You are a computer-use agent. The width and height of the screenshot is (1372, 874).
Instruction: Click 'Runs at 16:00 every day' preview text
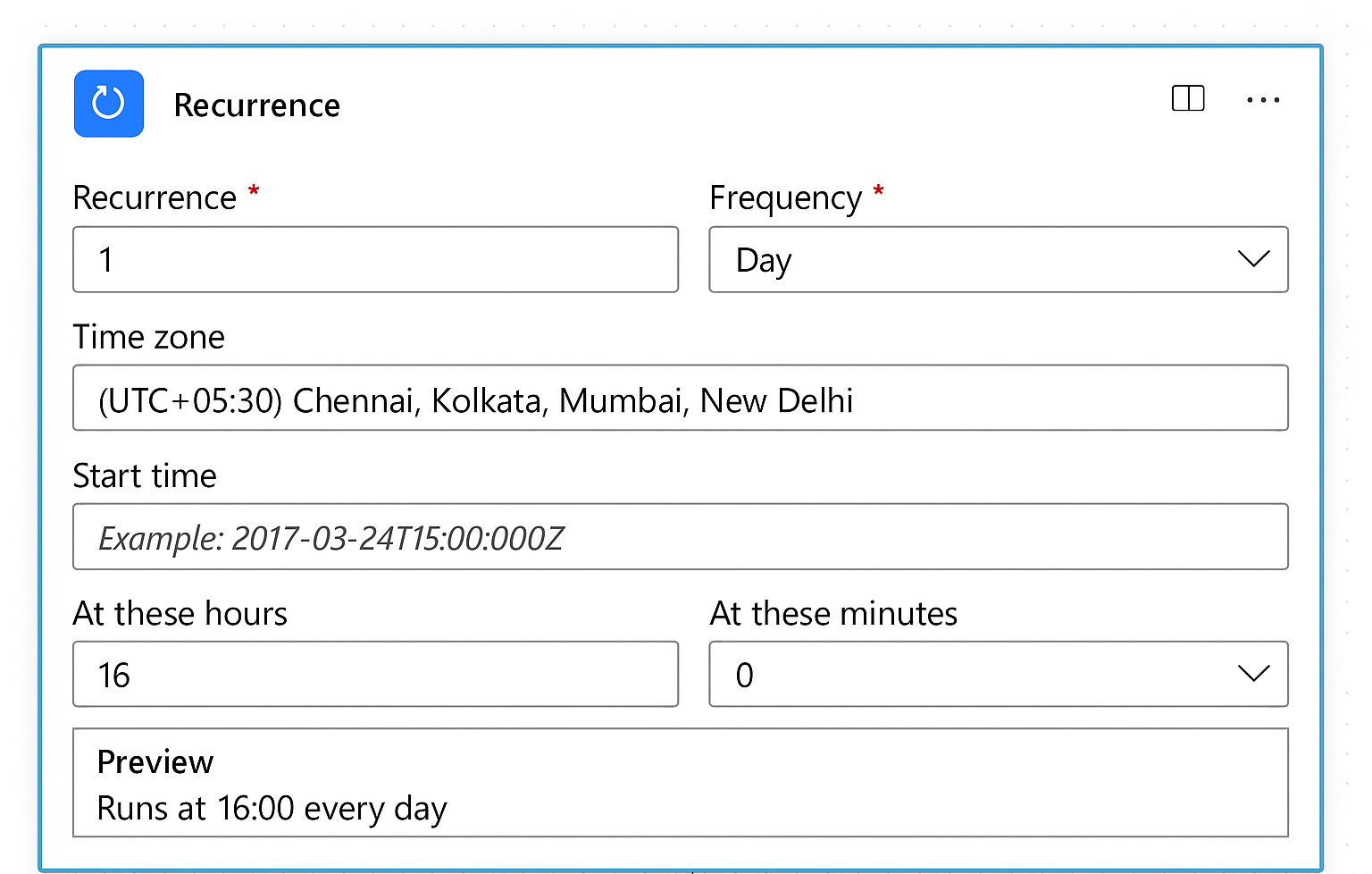pos(272,809)
